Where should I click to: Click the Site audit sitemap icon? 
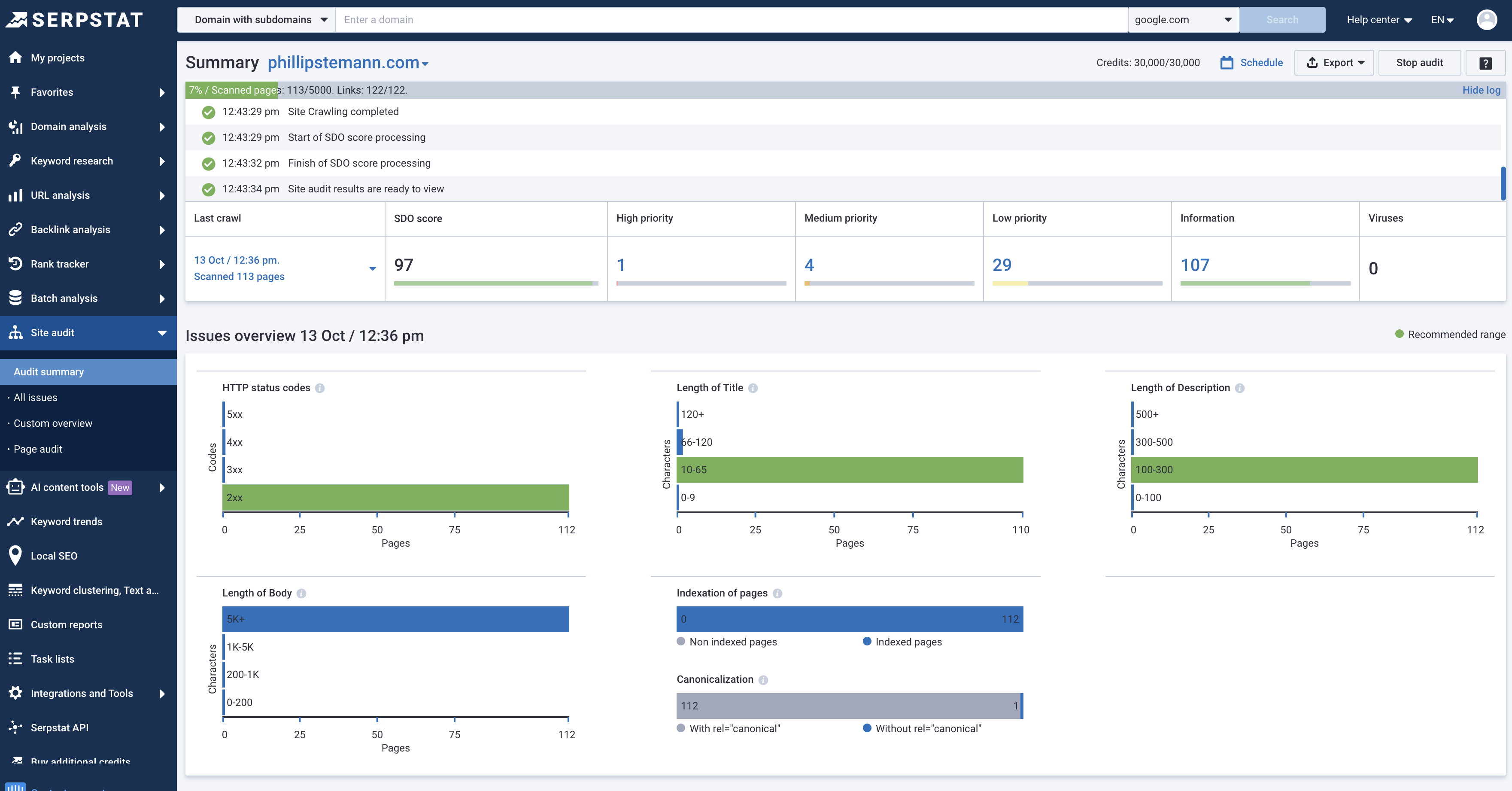pyautogui.click(x=15, y=332)
